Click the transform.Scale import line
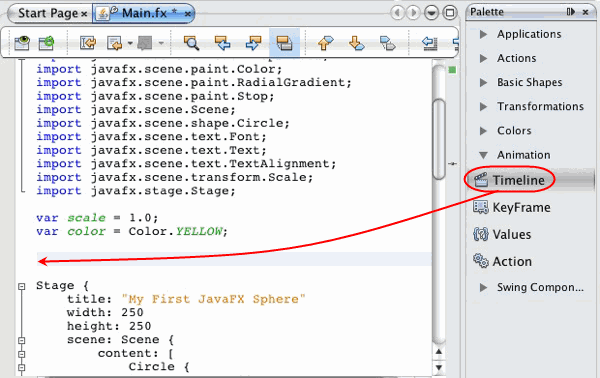 pos(174,177)
